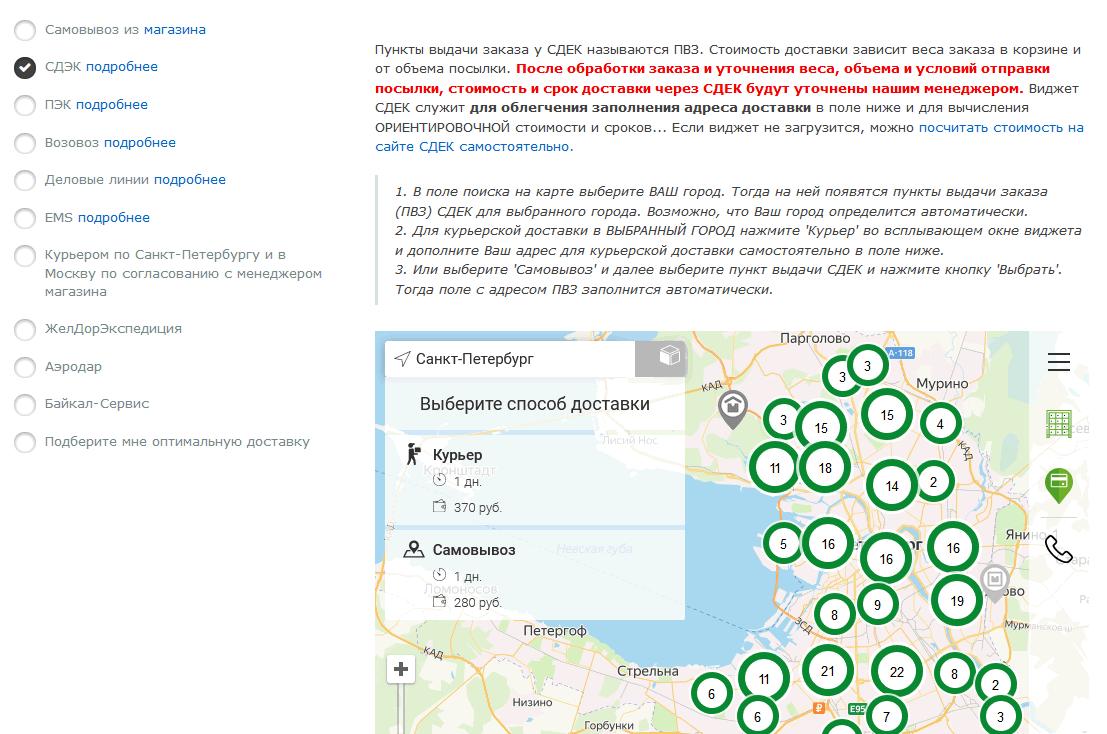Image resolution: width=1107 pixels, height=734 pixels.
Task: Click the Санкт-Петербург city search field
Action: [510, 359]
